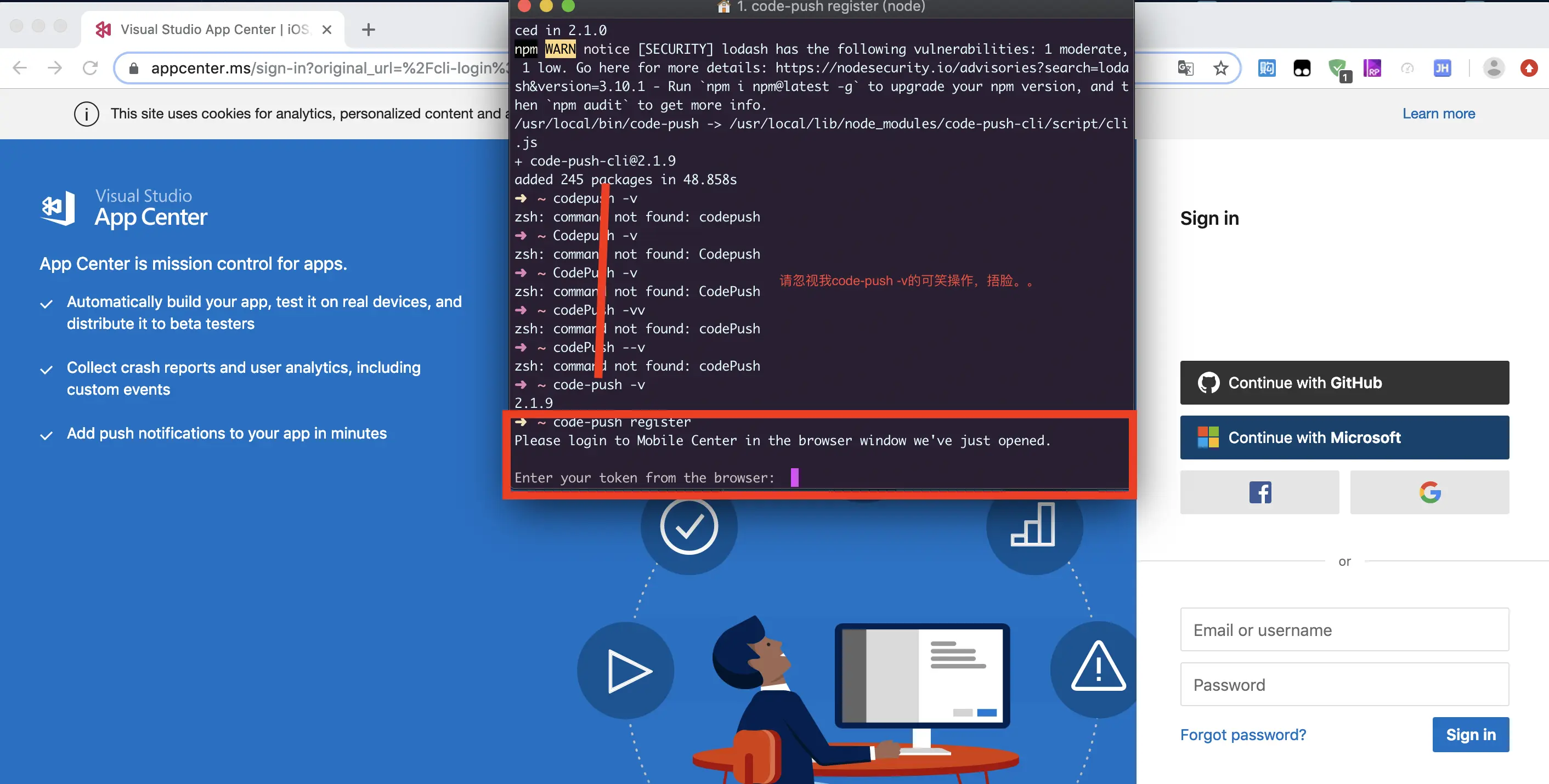Click Continue with Microsoft
The image size is (1549, 784).
tap(1344, 437)
